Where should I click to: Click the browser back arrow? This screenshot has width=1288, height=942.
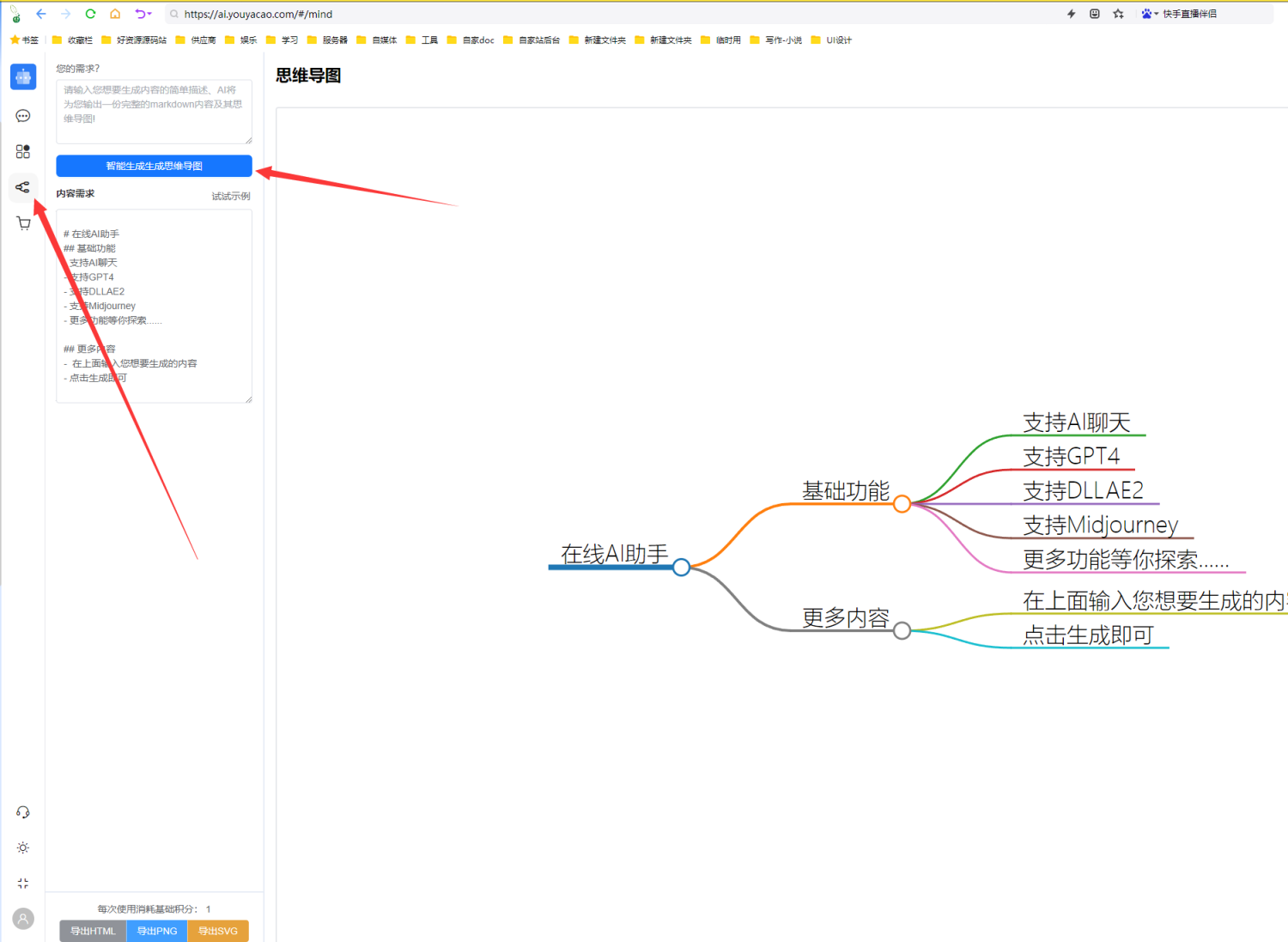41,14
